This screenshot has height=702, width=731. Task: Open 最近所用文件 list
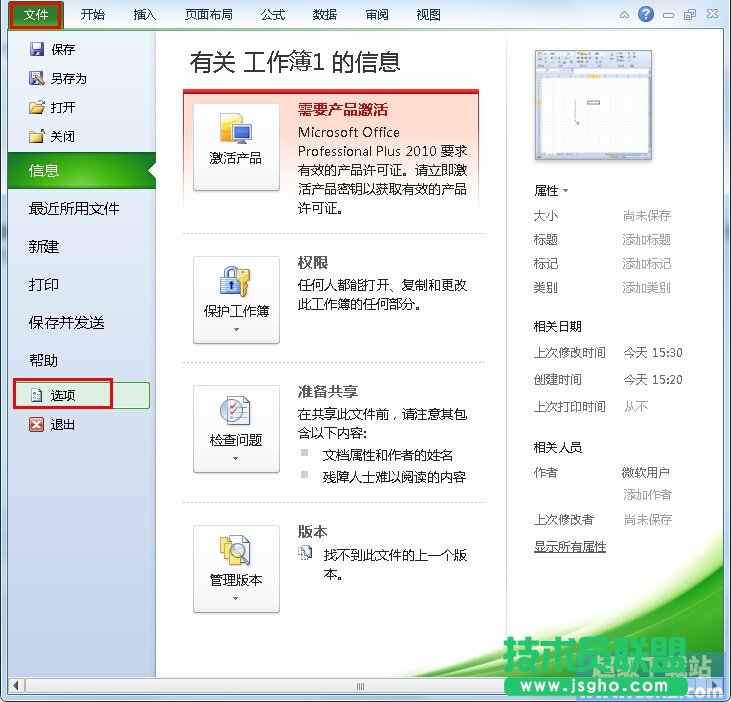point(74,208)
